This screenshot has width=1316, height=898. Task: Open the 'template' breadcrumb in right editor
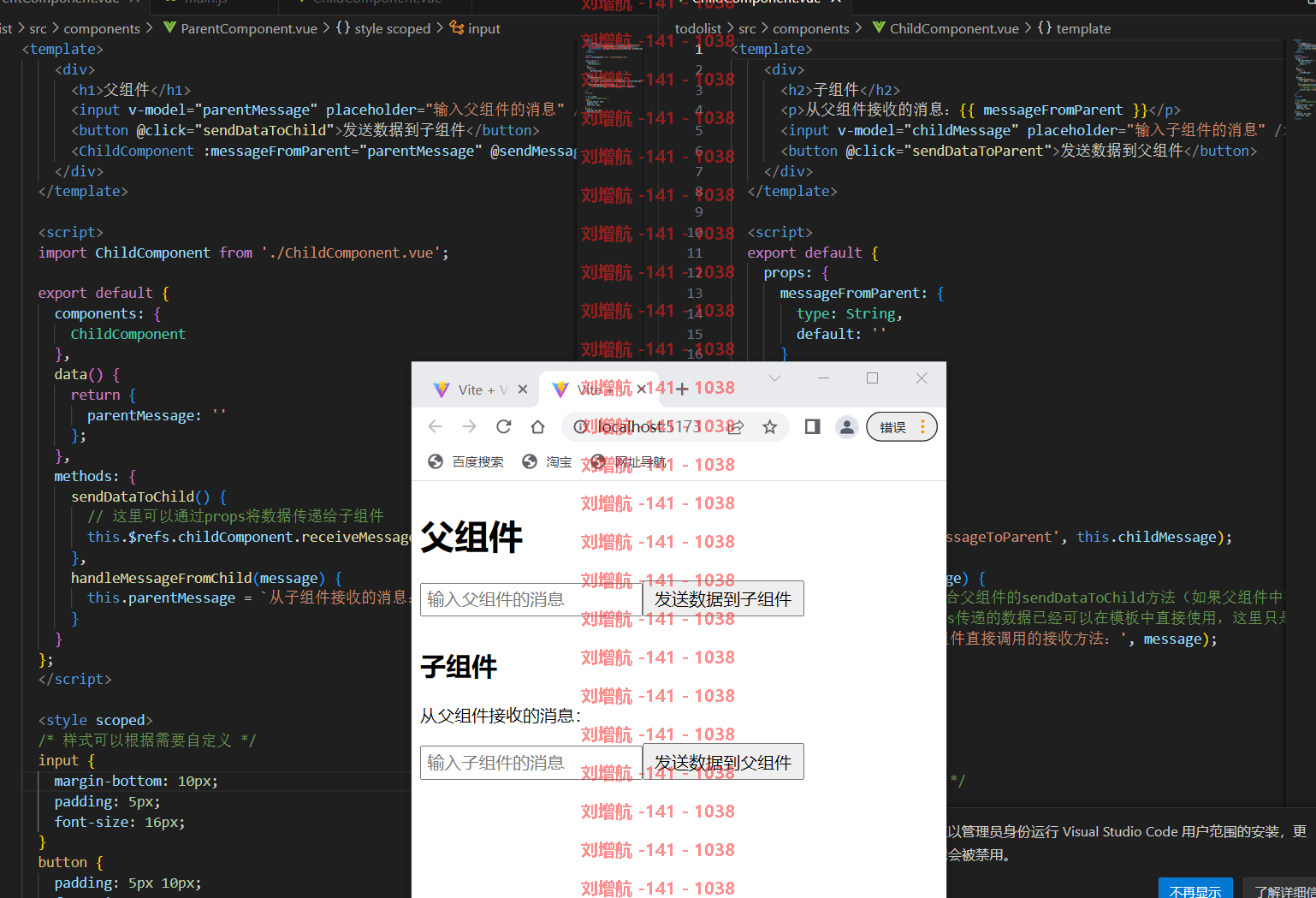pyautogui.click(x=1083, y=28)
